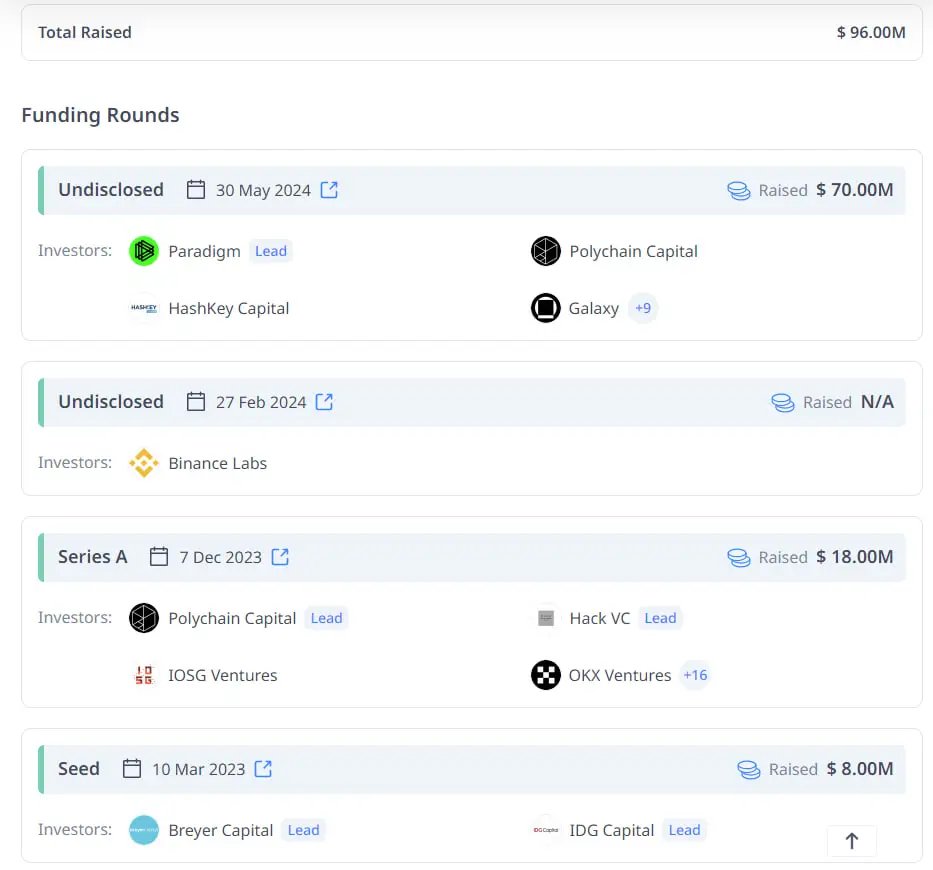Click the Lead badge next to IDG Capital
Viewport: 933px width, 870px height.
coord(684,830)
